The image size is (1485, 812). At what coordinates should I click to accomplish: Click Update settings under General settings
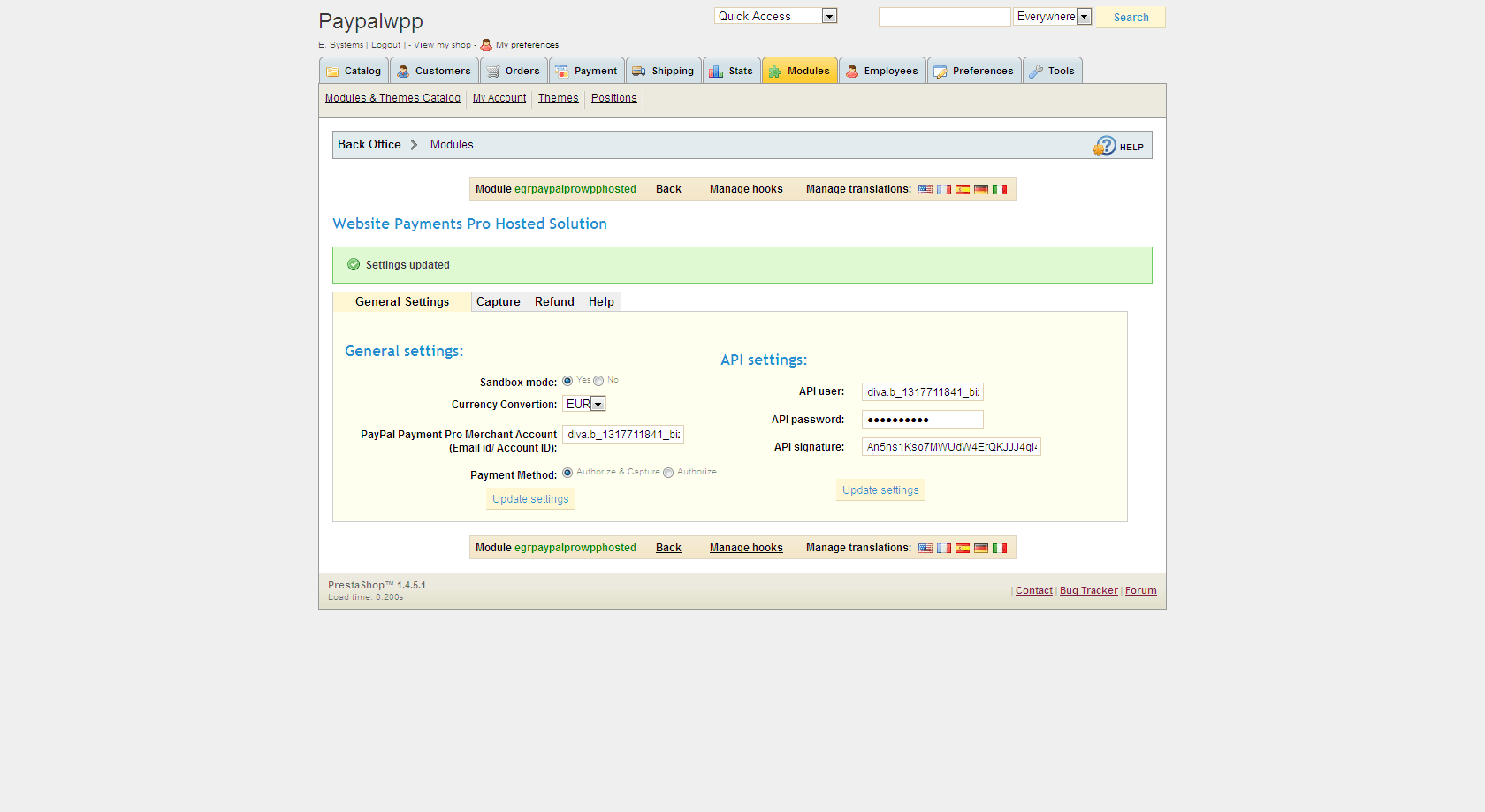(x=530, y=499)
